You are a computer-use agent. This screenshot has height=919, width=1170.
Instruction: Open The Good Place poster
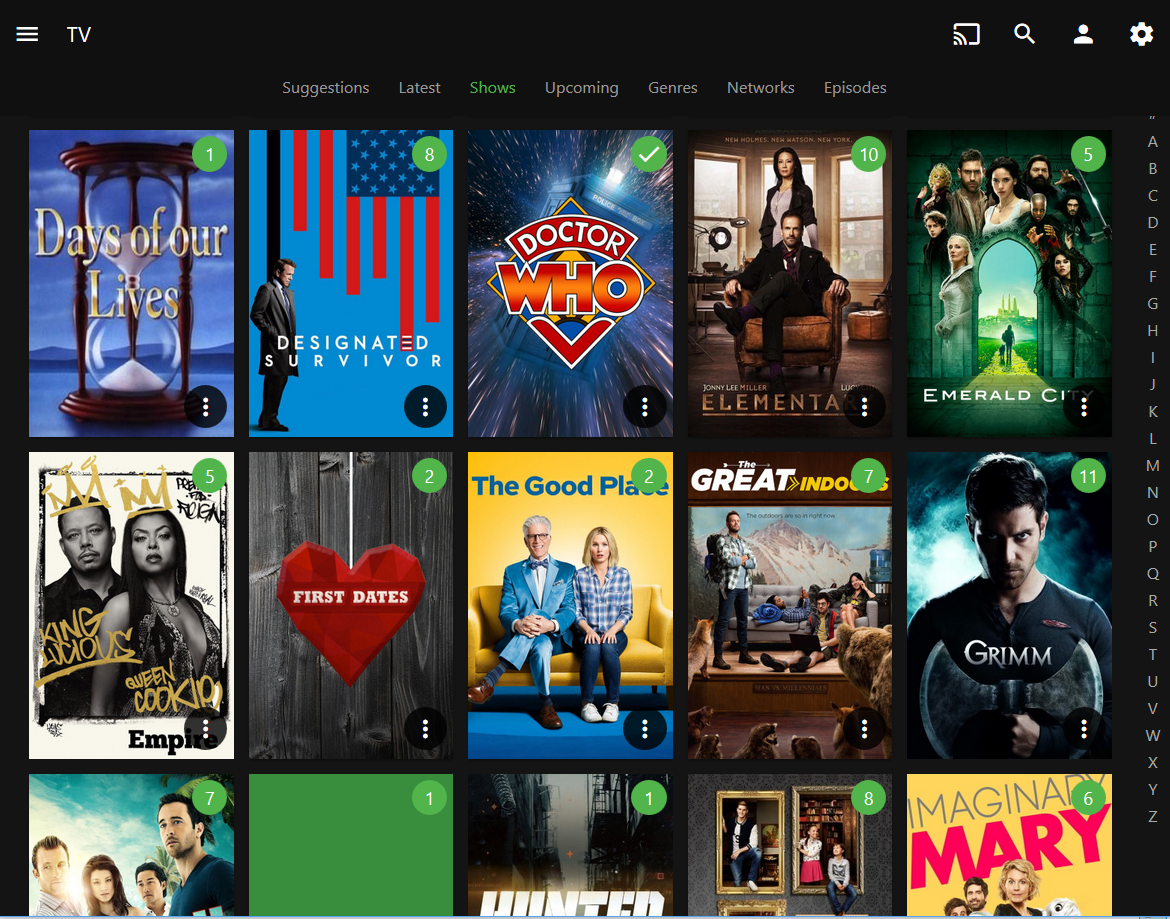pos(570,605)
